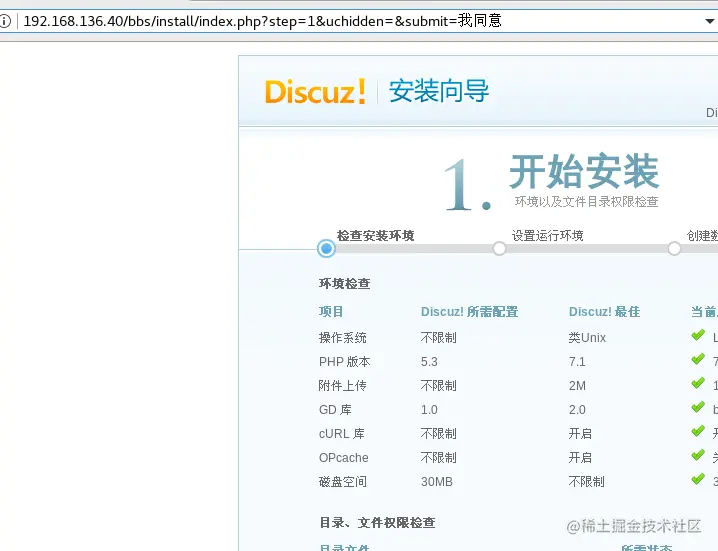Image resolution: width=718 pixels, height=551 pixels.
Task: Click the green check mark for PHP 版本 row
Action: click(698, 359)
